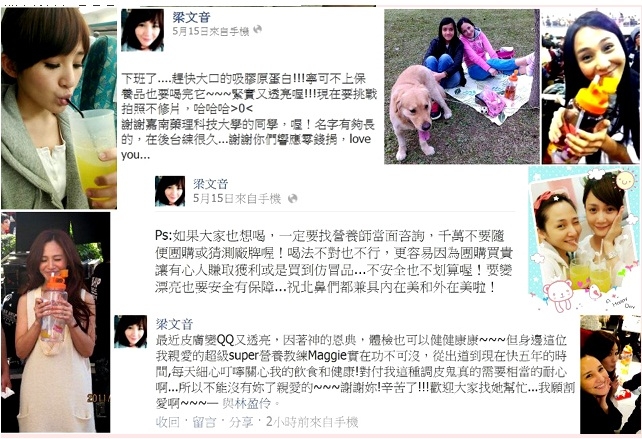The height and width of the screenshot is (439, 642).
Task: Click the globe privacy icon on first post
Action: click(258, 29)
